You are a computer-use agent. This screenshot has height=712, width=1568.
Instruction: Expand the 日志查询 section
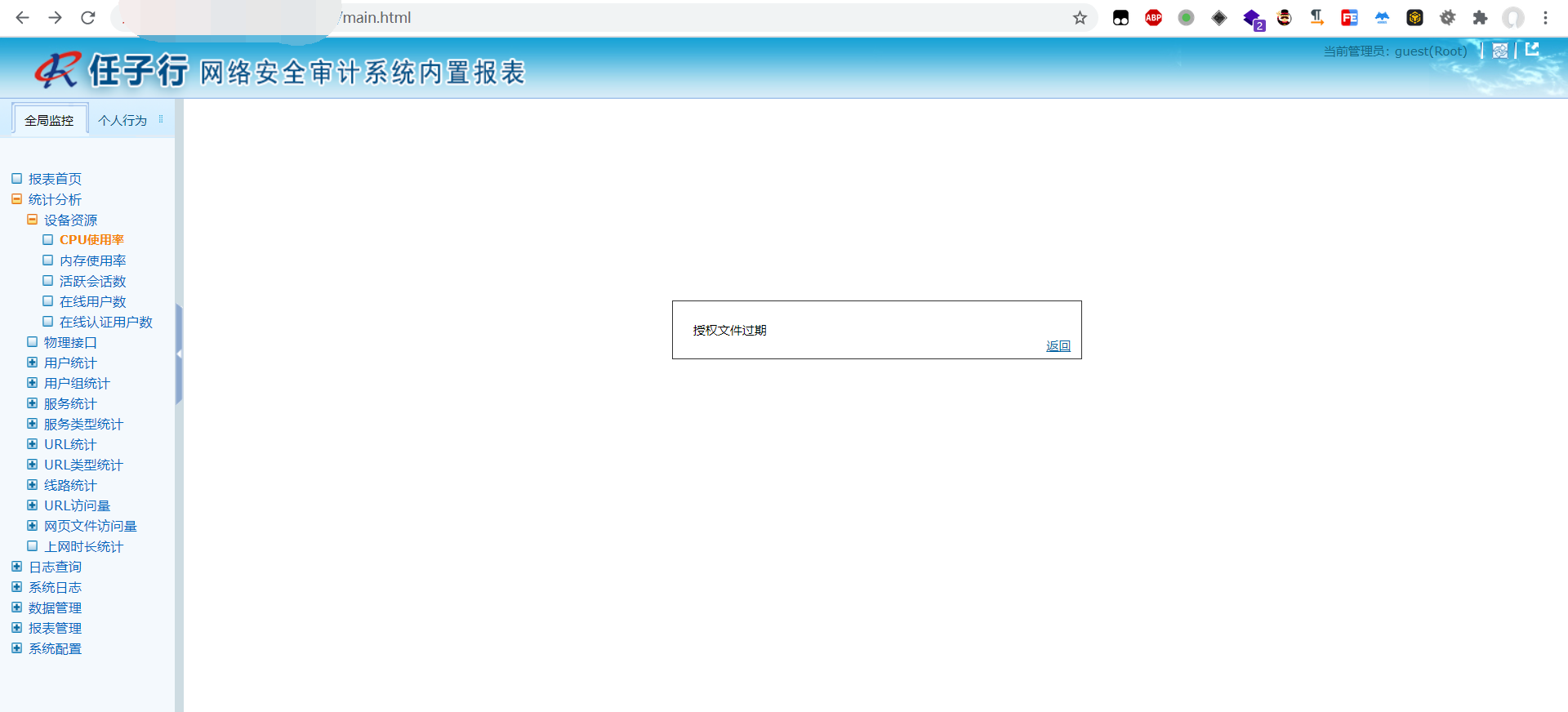tap(16, 567)
